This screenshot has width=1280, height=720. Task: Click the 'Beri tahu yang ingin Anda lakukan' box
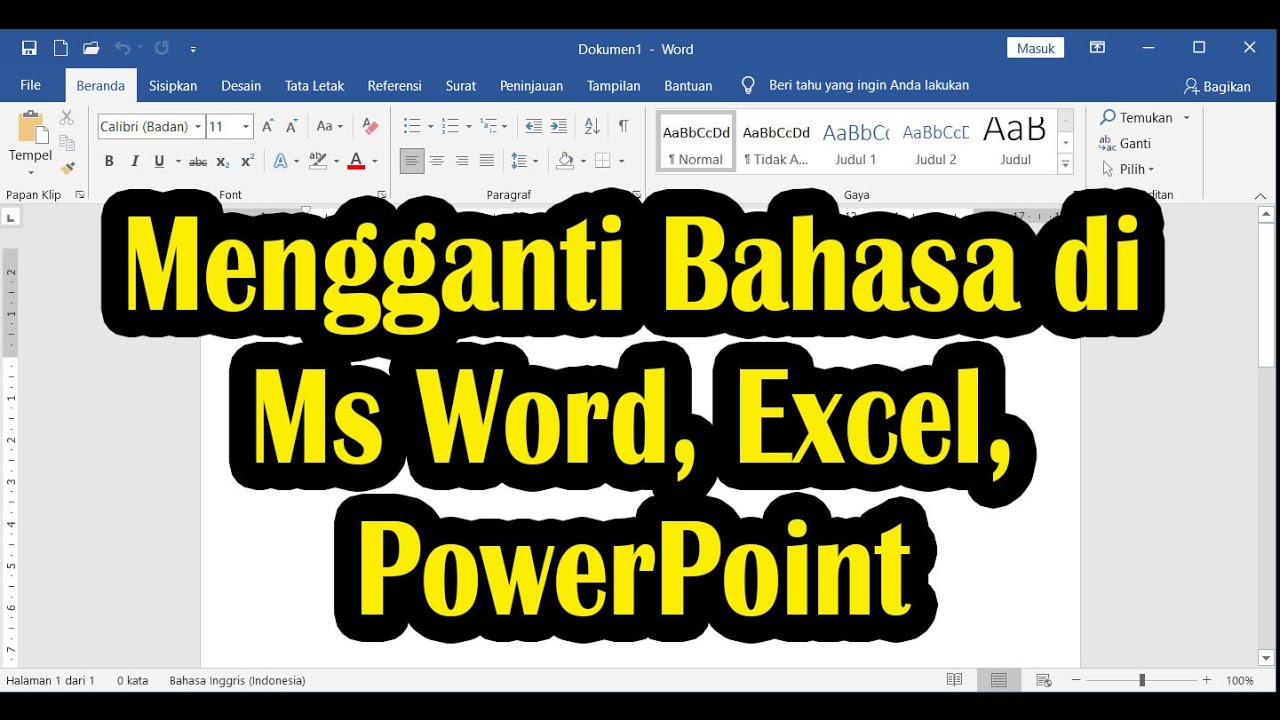coord(868,86)
